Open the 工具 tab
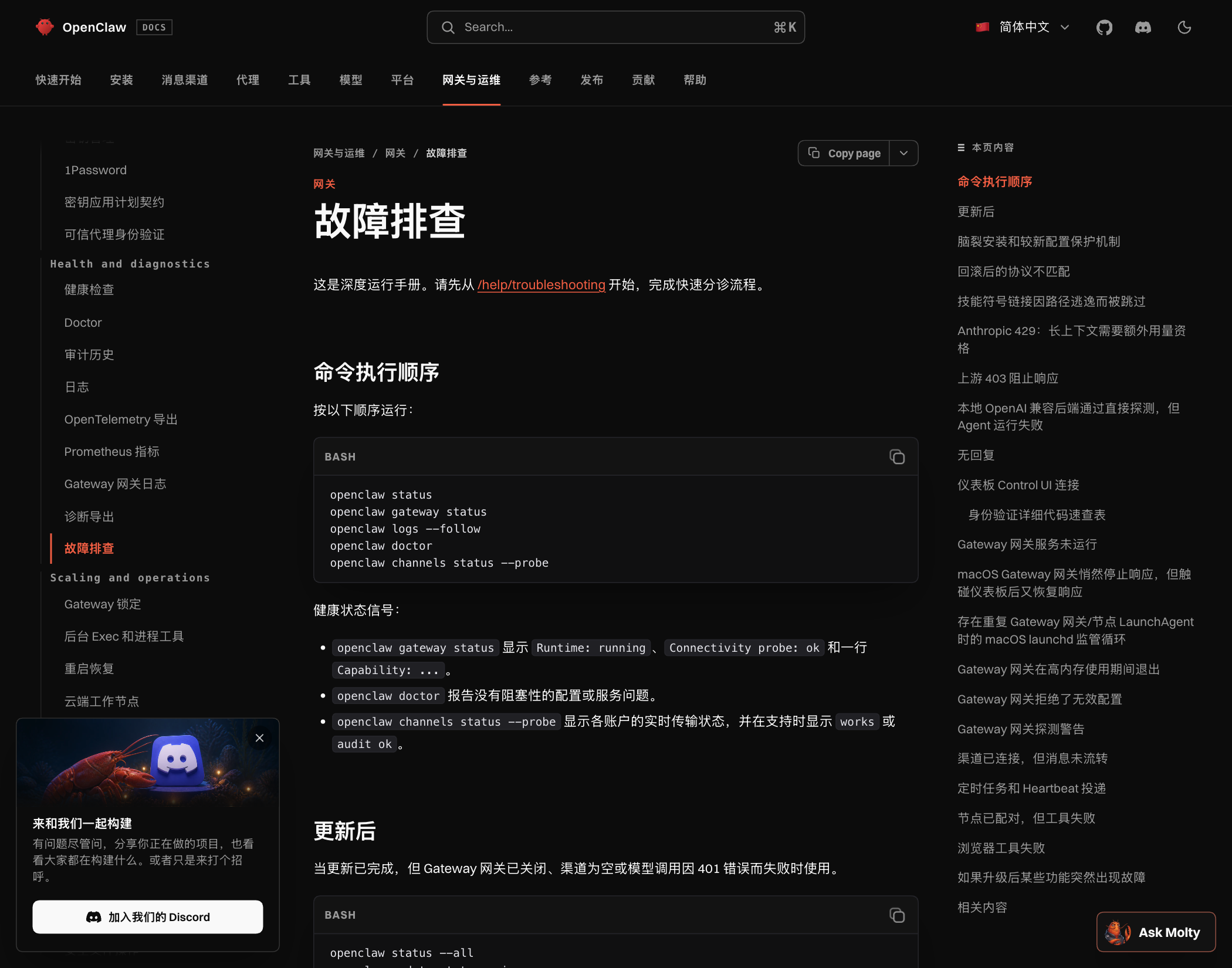 point(299,80)
